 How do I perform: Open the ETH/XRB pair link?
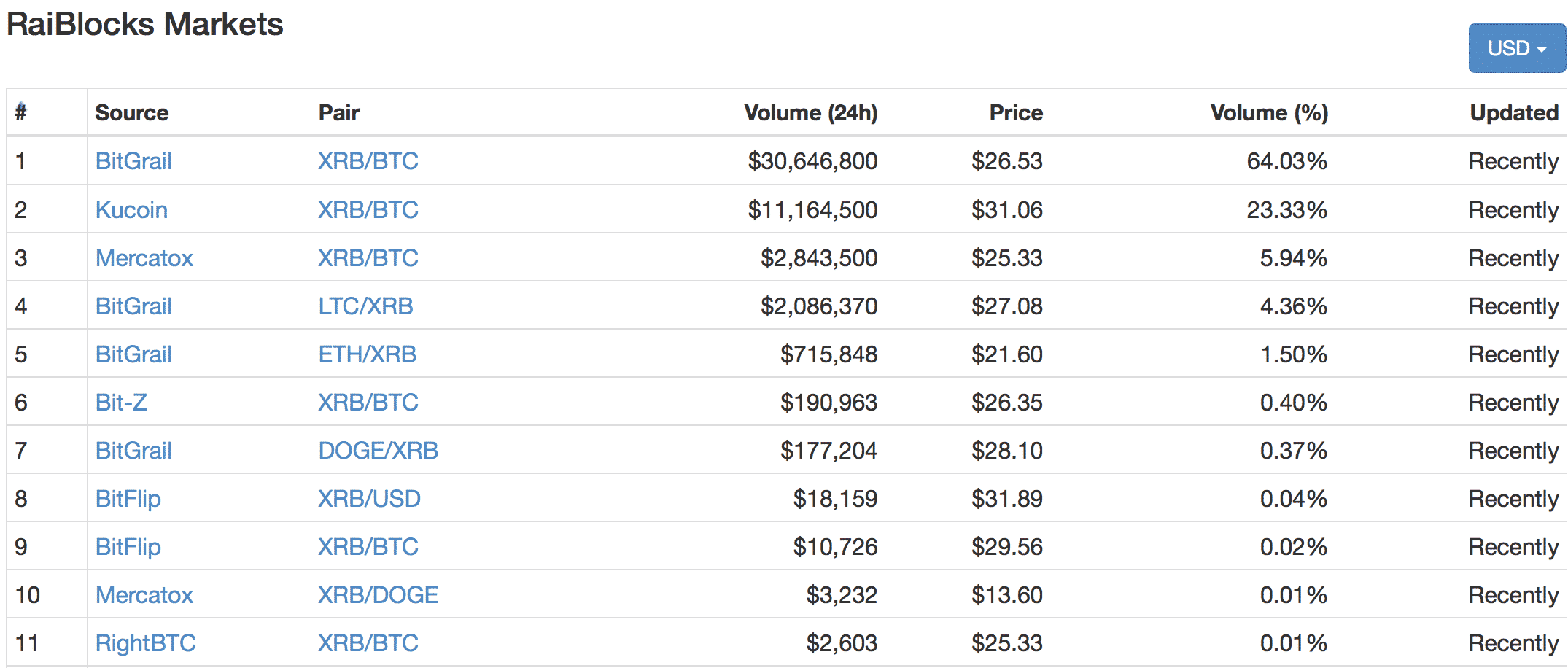[x=367, y=354]
